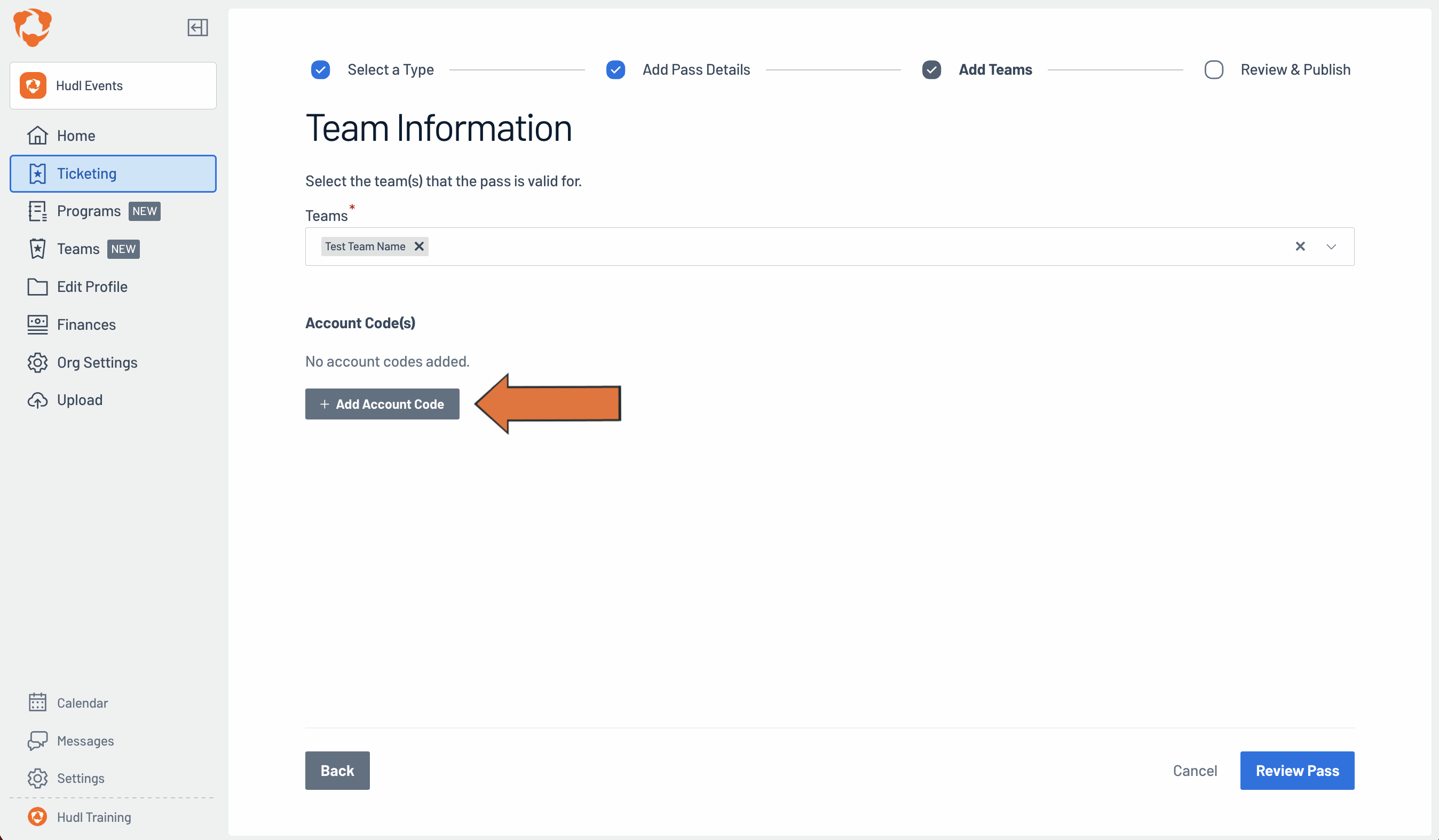Click the Teams ticket icon in sidebar
Viewport: 1439px width, 840px height.
click(38, 249)
